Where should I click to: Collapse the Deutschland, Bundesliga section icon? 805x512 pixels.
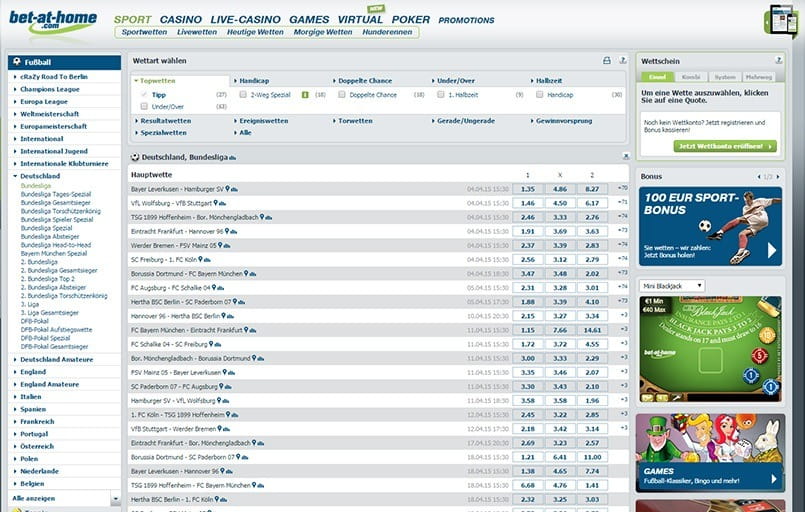coord(625,156)
